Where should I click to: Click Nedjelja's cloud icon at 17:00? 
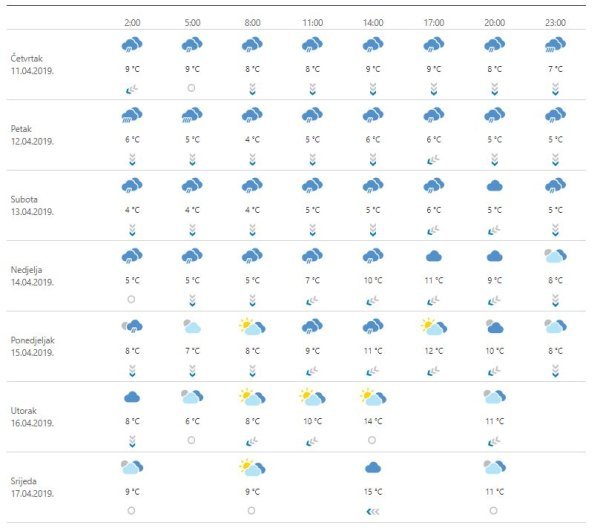click(x=434, y=256)
